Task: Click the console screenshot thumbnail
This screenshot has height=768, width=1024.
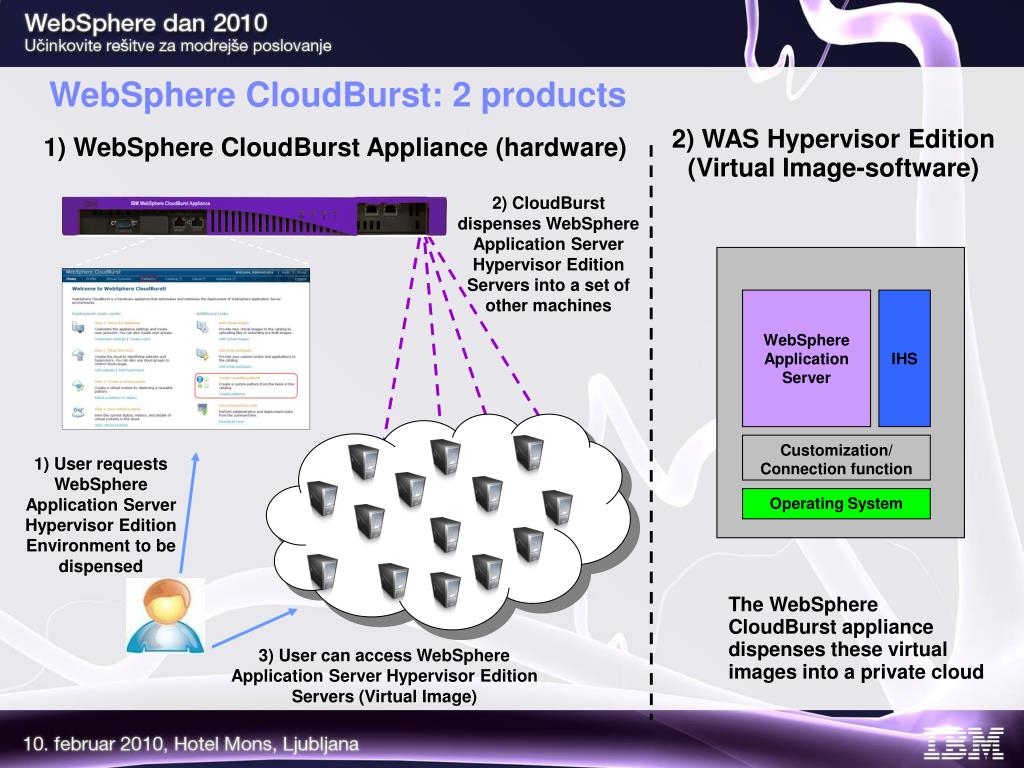Action: click(x=186, y=348)
